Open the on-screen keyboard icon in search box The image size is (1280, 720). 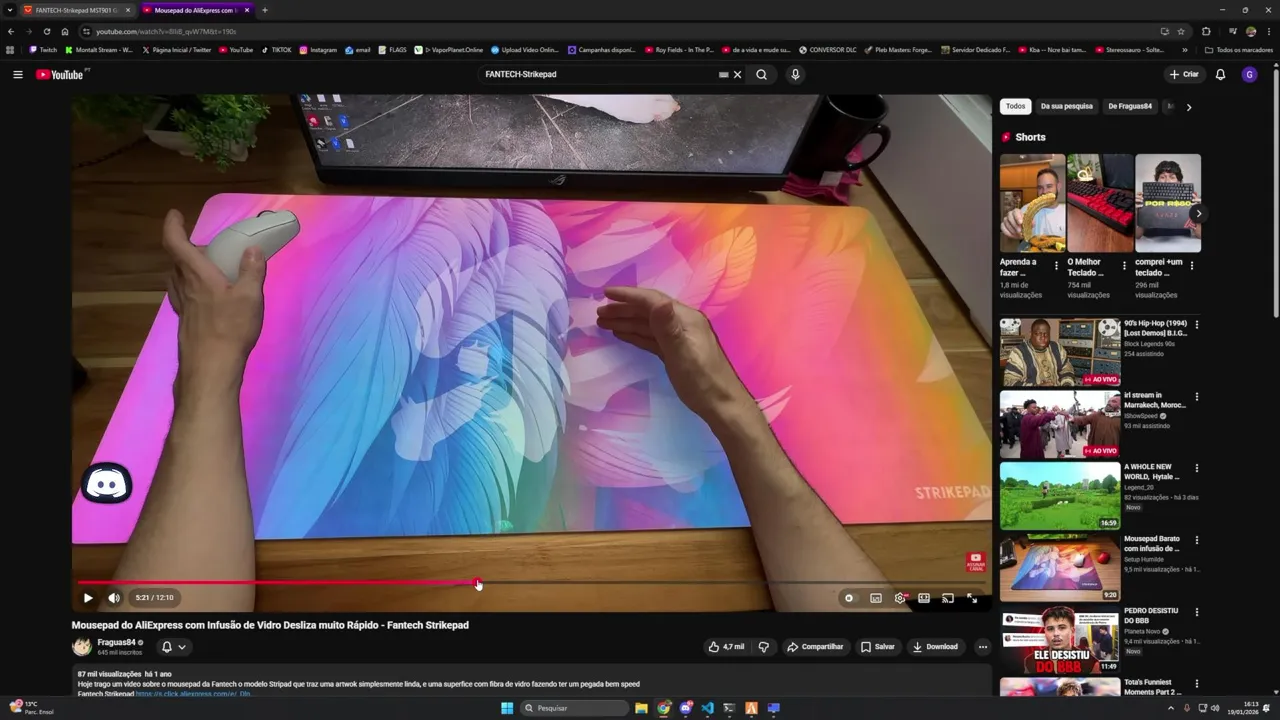coord(723,74)
